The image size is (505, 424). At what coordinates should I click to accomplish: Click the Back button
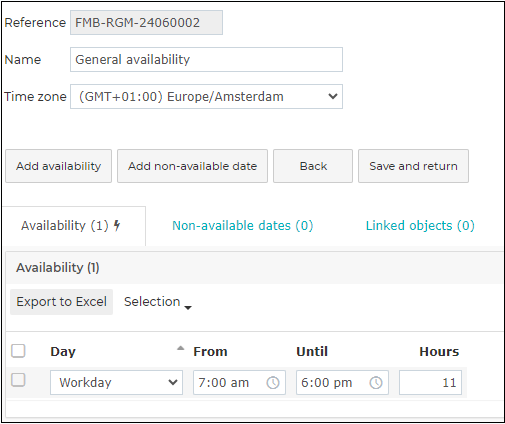pos(313,166)
